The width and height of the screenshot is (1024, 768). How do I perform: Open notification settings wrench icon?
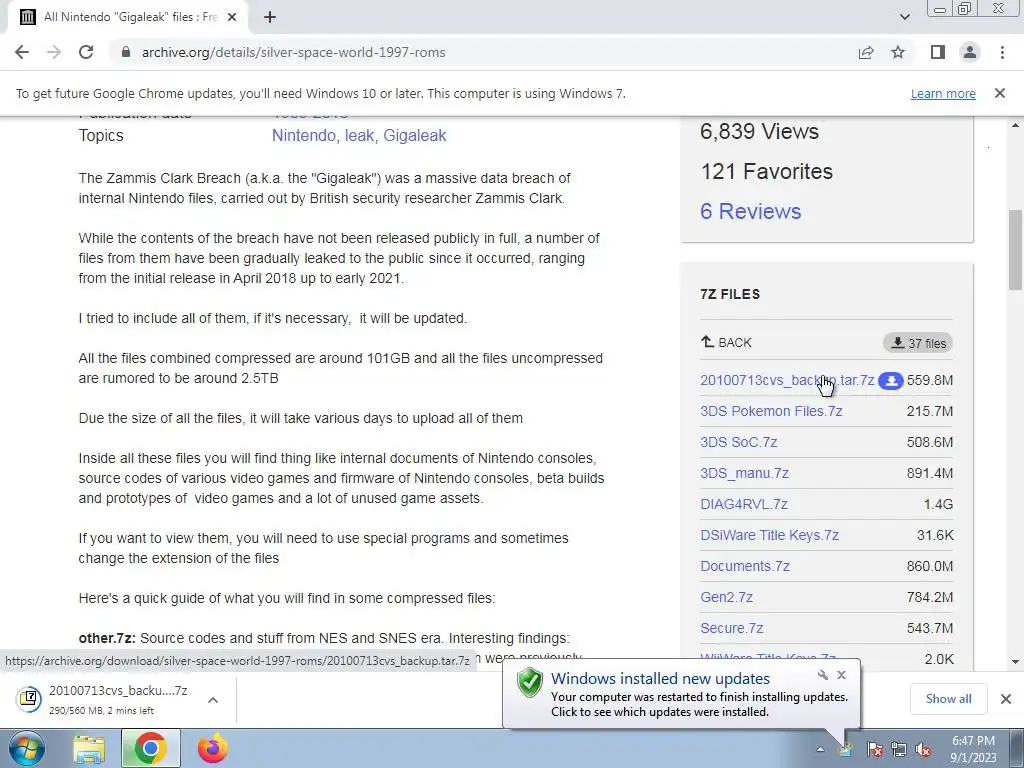pos(823,675)
